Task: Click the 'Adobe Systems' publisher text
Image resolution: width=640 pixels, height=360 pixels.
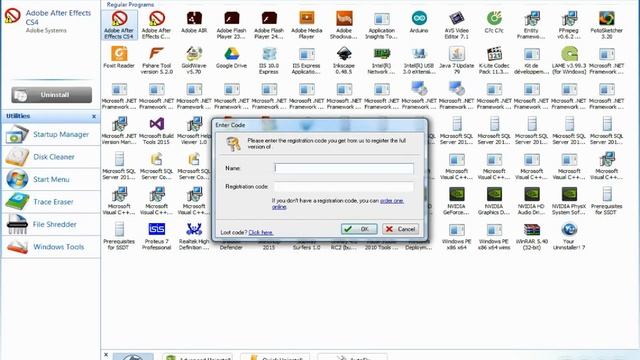Action: tap(46, 31)
